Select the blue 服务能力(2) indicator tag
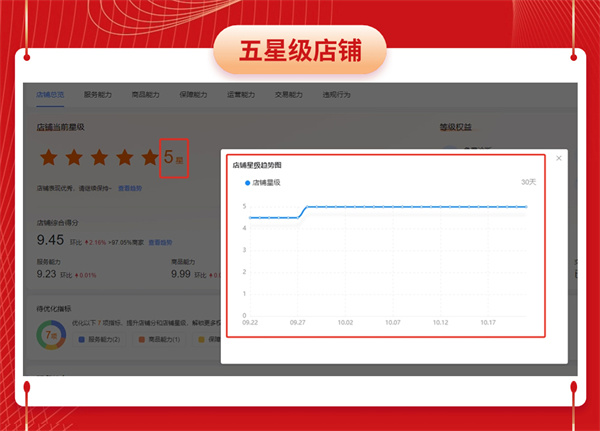Screen dimensions: 600x431 [x=102, y=340]
